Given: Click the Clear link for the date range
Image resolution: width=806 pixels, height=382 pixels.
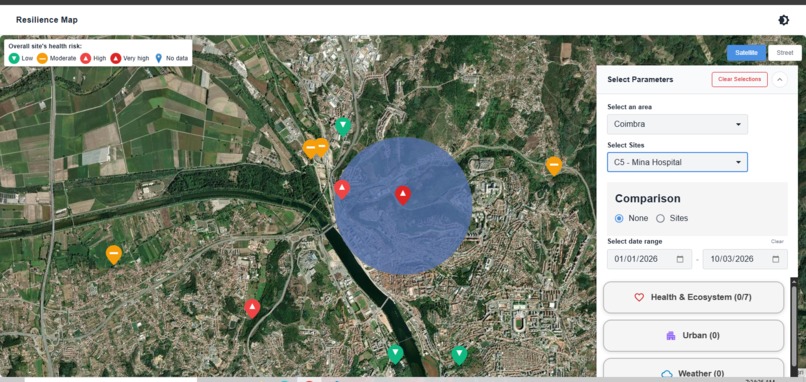Looking at the screenshot, I should [777, 241].
